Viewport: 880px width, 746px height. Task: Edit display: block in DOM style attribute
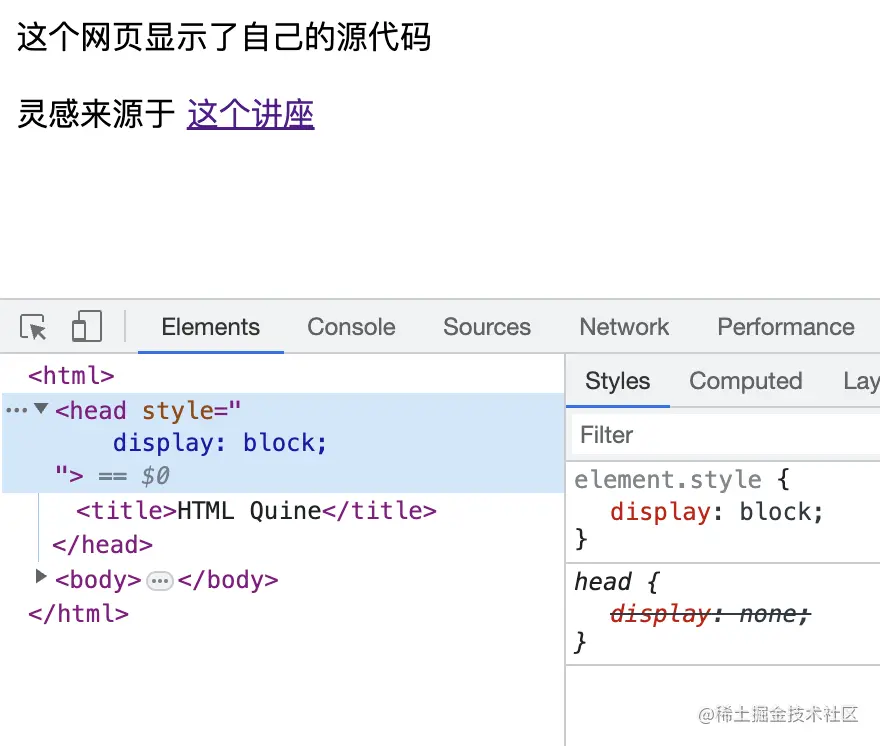[x=219, y=443]
